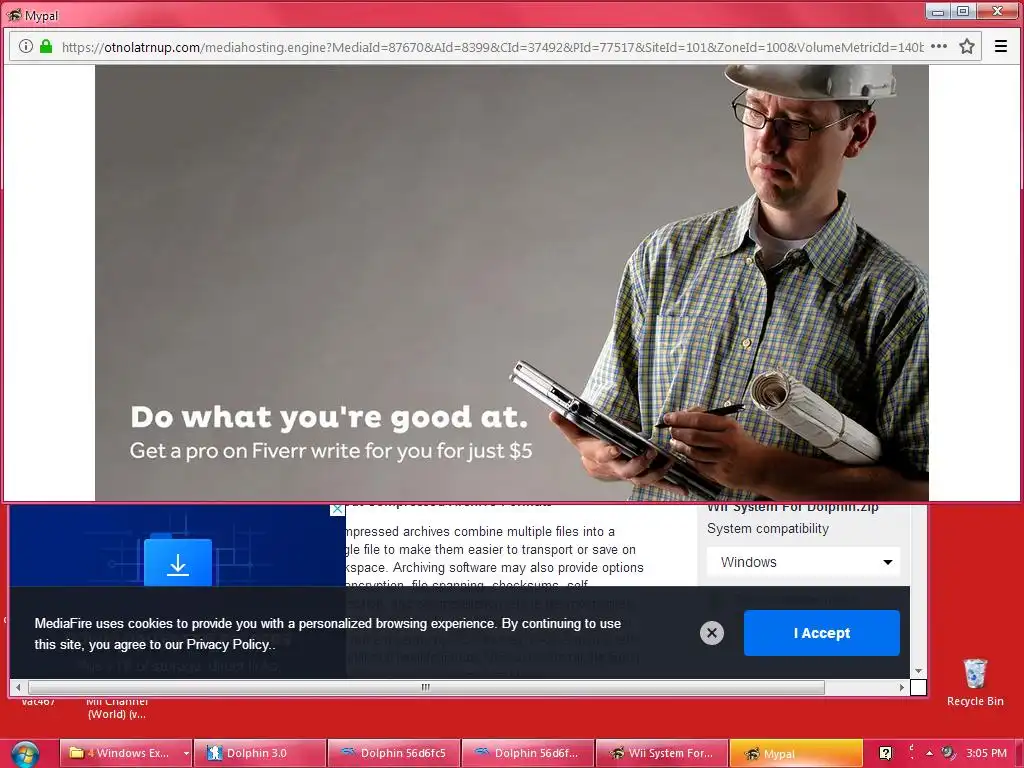The image size is (1024, 768).
Task: Click the vertical scrollbar down arrow
Action: (918, 671)
